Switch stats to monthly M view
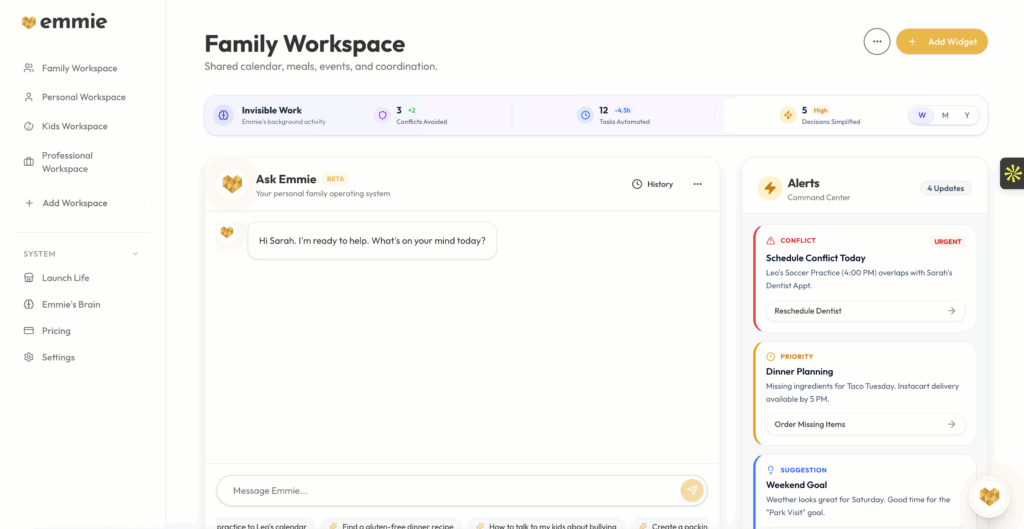Viewport: 1024px width, 529px height. [x=945, y=115]
